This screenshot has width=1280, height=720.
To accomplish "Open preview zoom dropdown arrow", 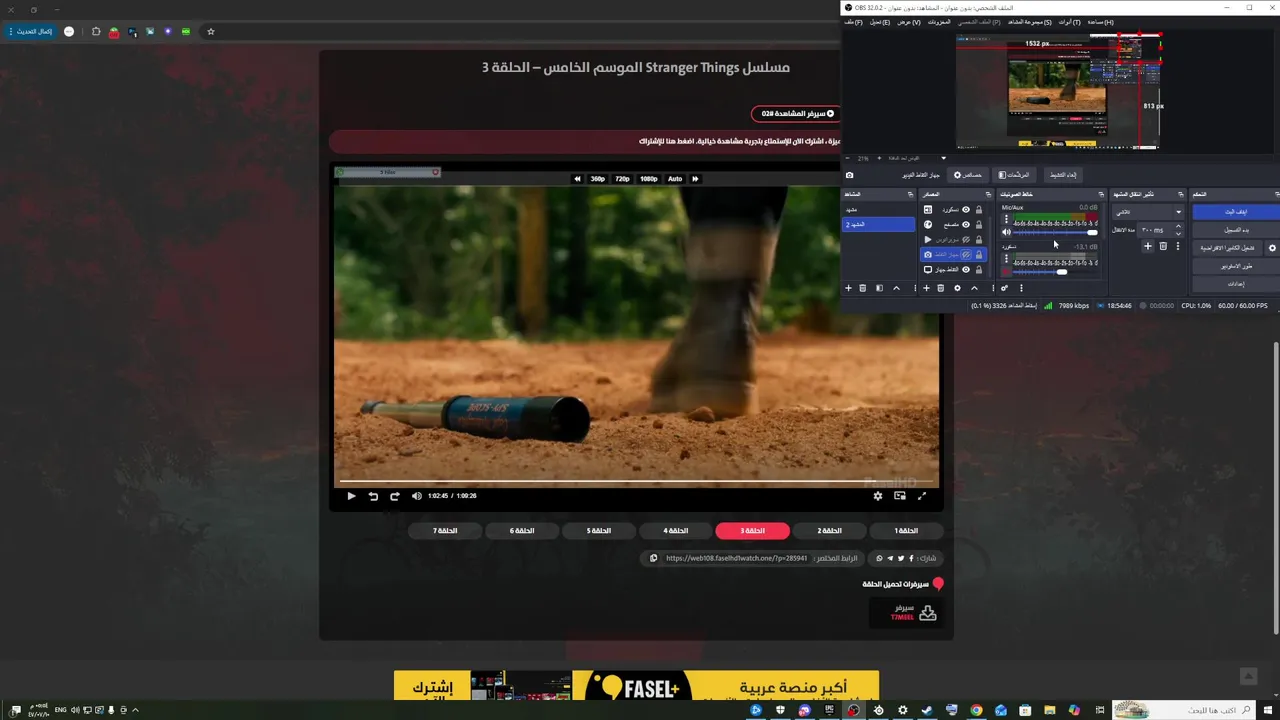I will click(943, 158).
